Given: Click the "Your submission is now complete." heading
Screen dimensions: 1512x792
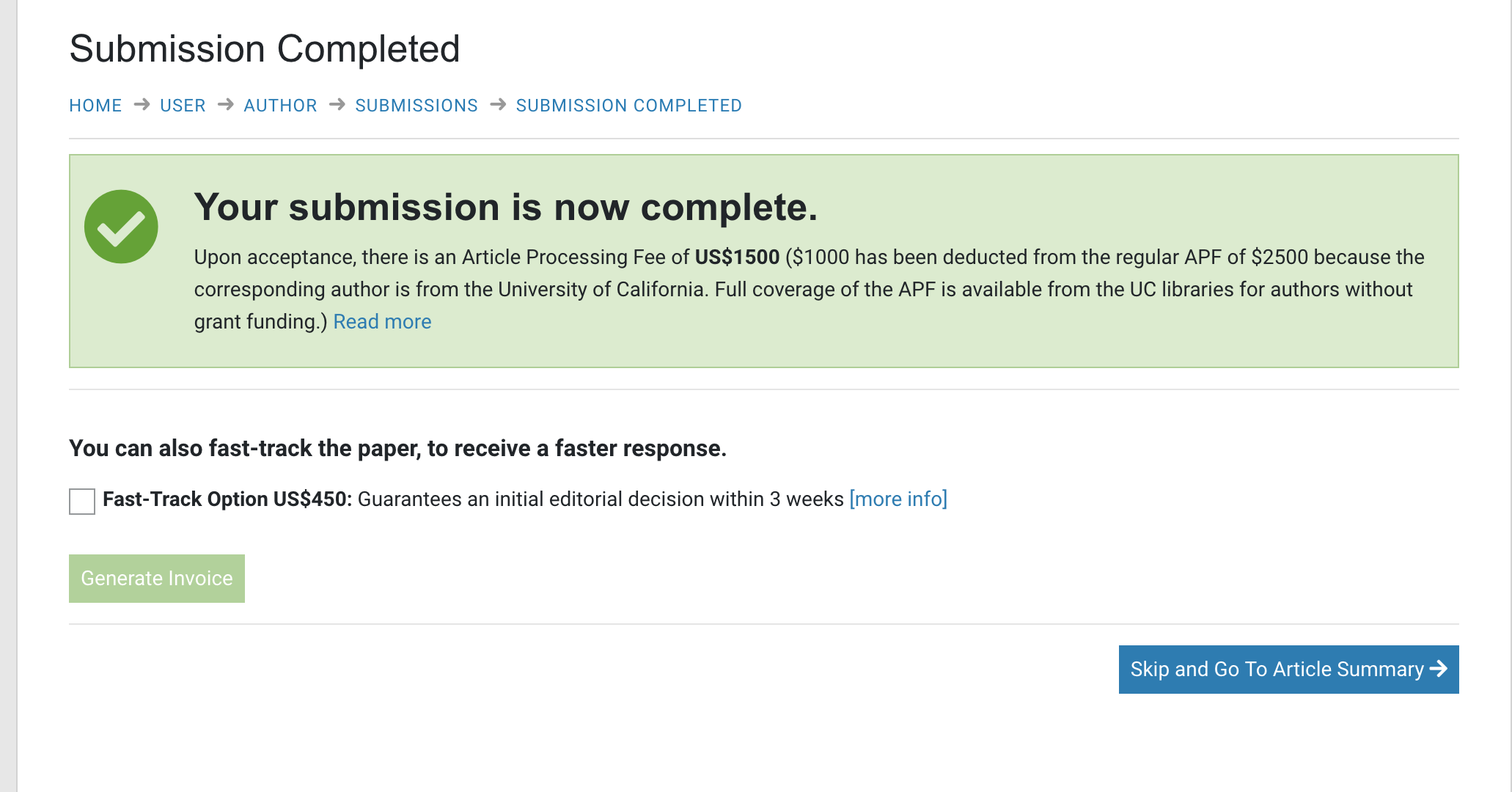Looking at the screenshot, I should (505, 208).
